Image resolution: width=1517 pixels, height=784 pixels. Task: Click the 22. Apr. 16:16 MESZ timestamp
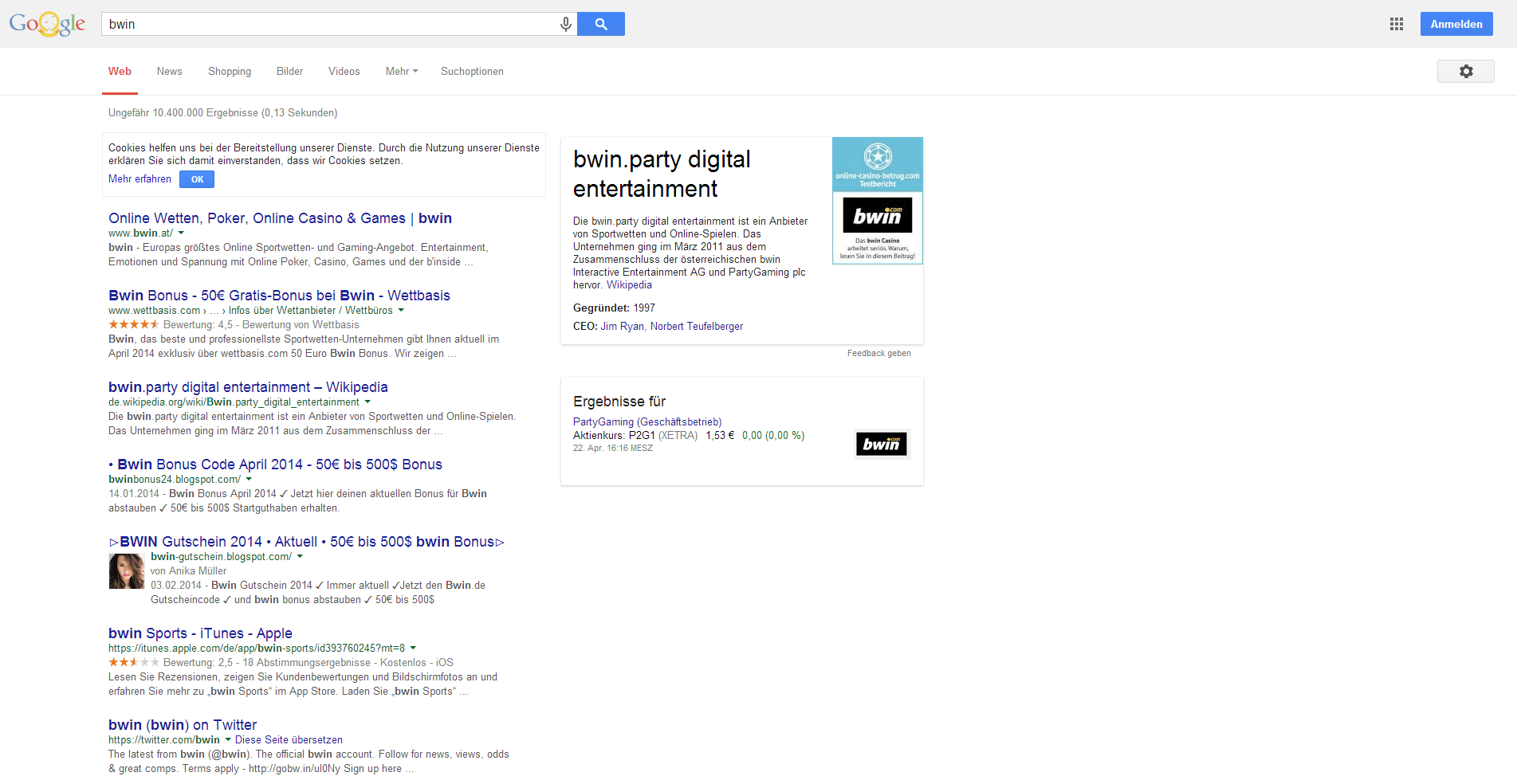coord(613,449)
